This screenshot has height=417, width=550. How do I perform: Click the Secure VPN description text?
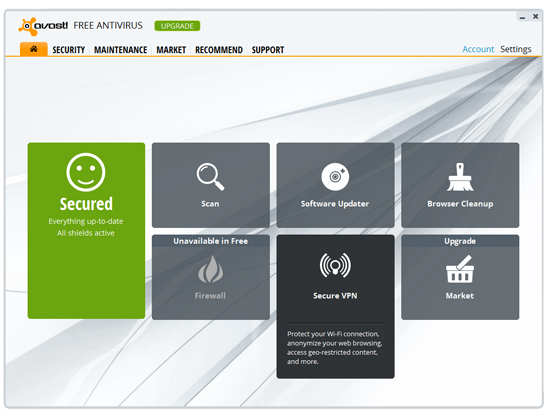(x=335, y=348)
